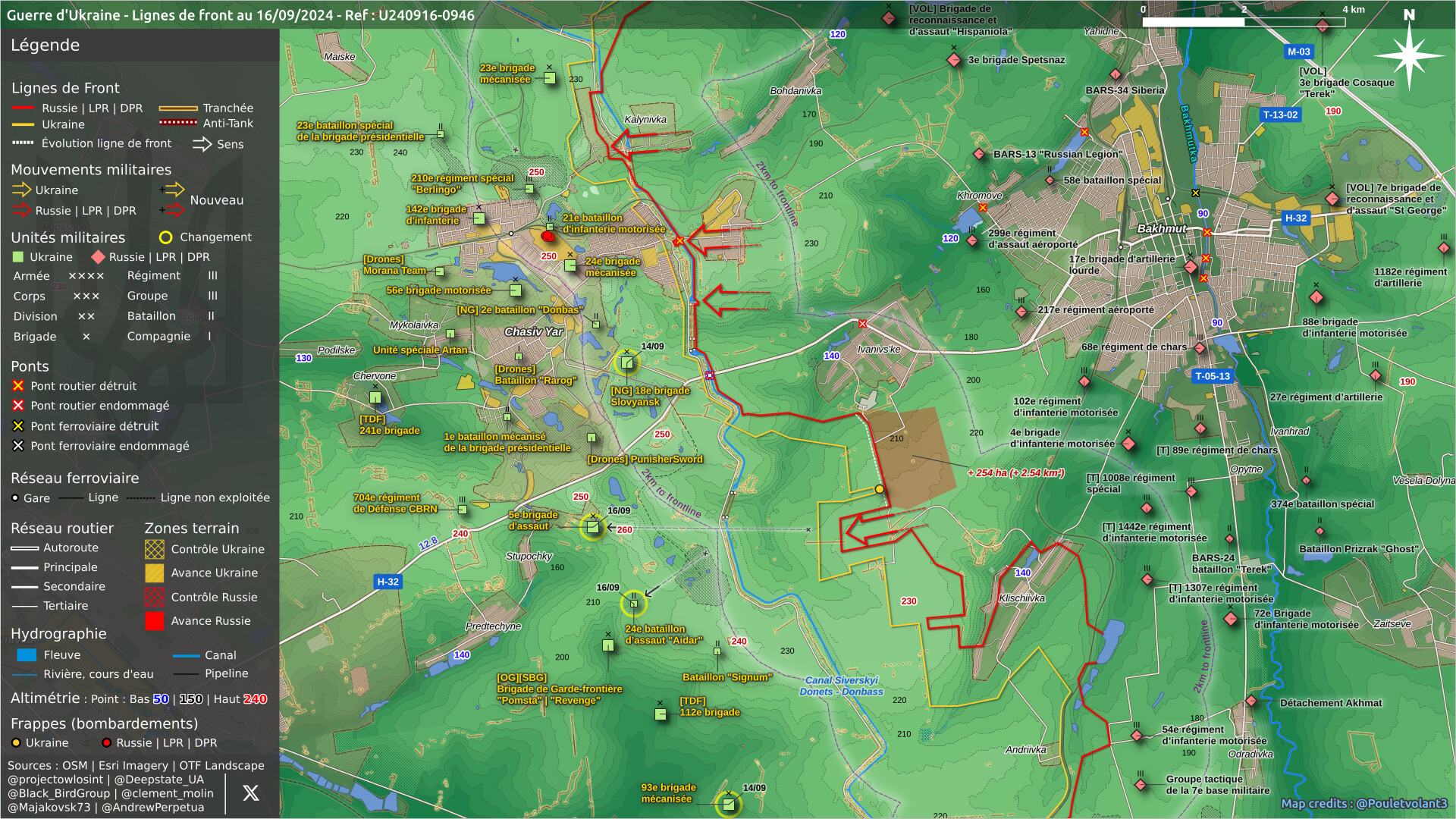Click the 93e brigade mécanisée circled marker
Image resolution: width=1456 pixels, height=819 pixels.
728,804
